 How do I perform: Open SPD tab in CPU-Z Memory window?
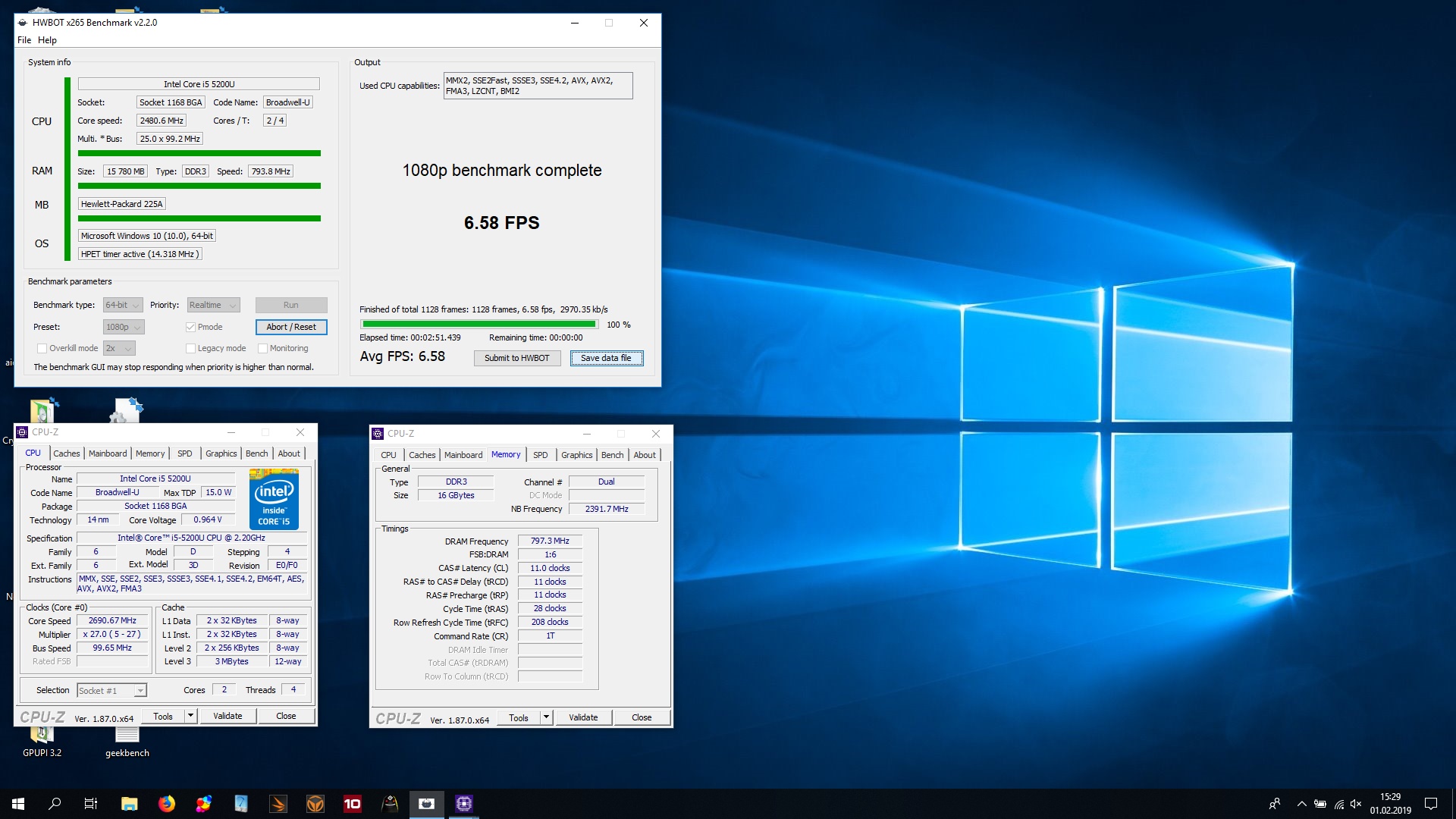[x=540, y=455]
